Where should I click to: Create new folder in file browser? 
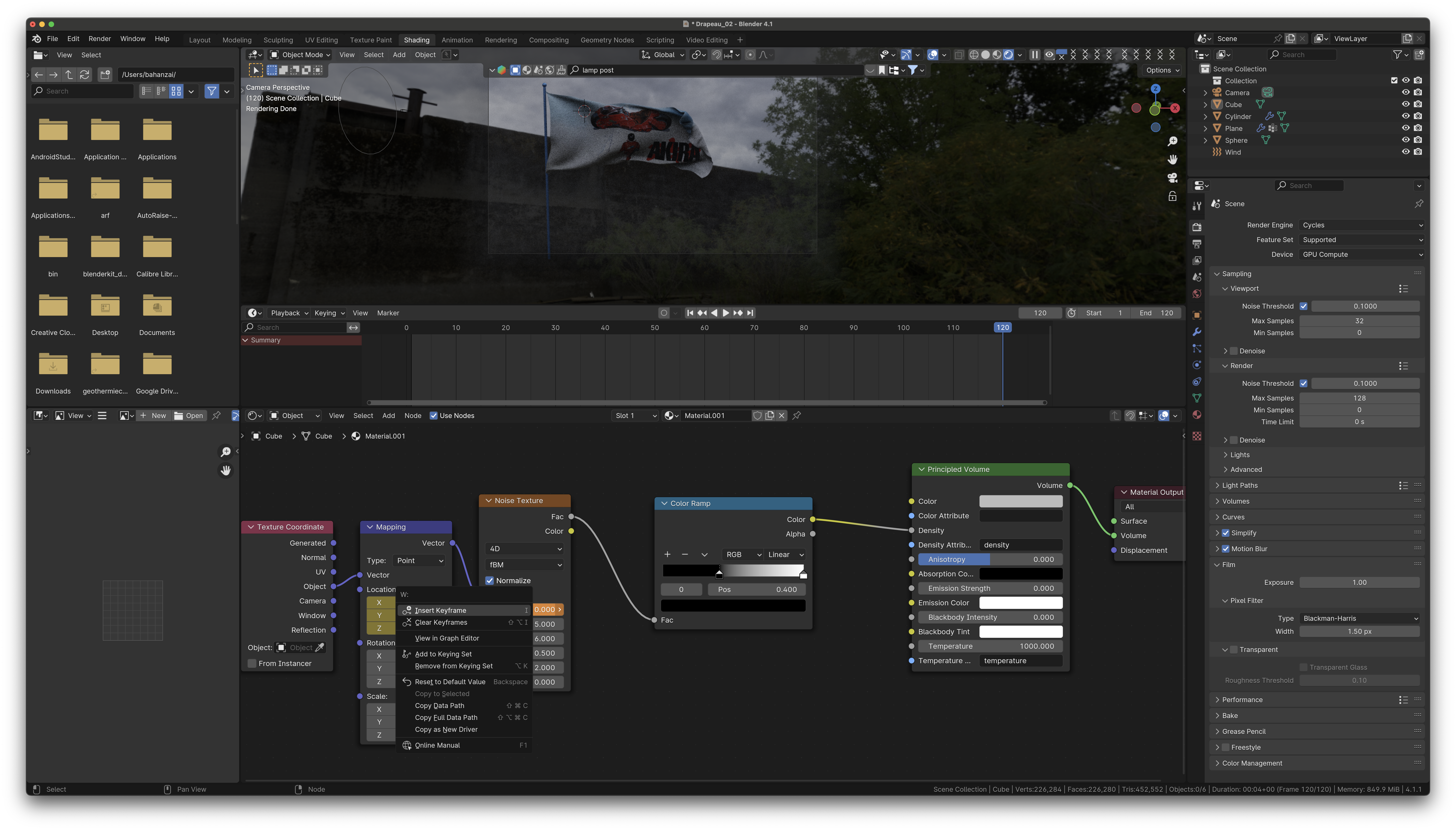(105, 75)
